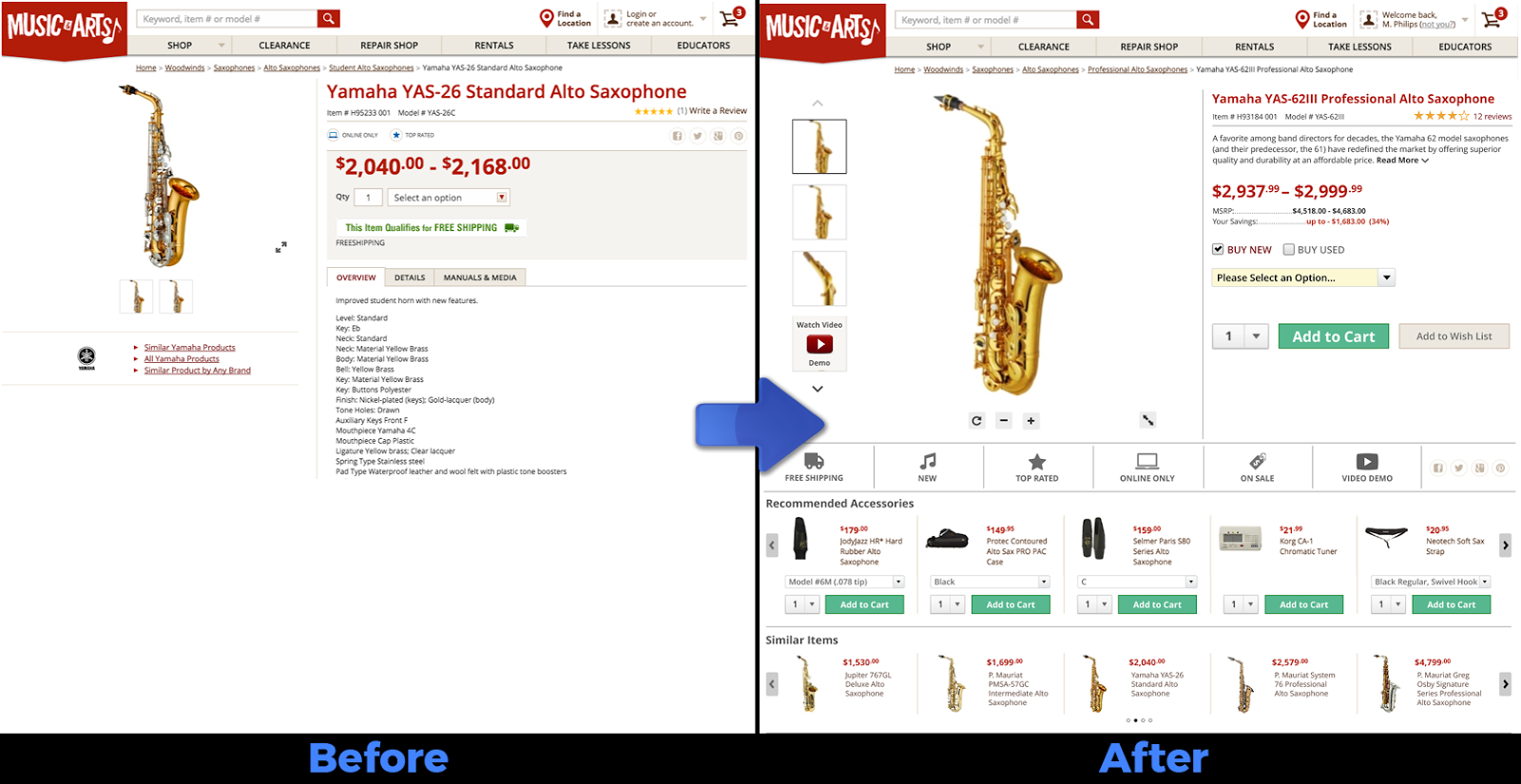Expand After product image to fullscreen

[x=1148, y=420]
